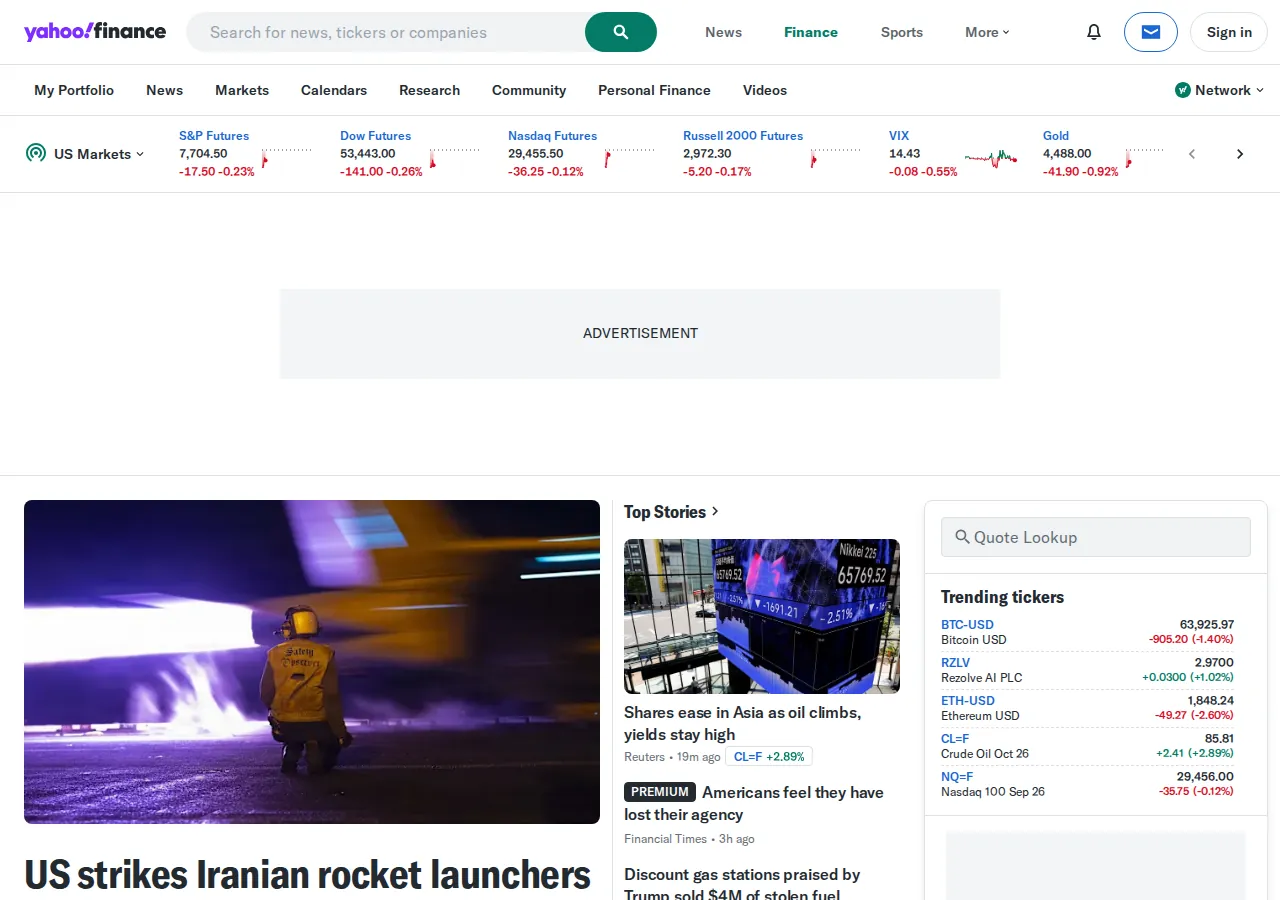Open the S&P Futures sparkline chart
Screen dimensions: 1280x900
click(x=287, y=157)
